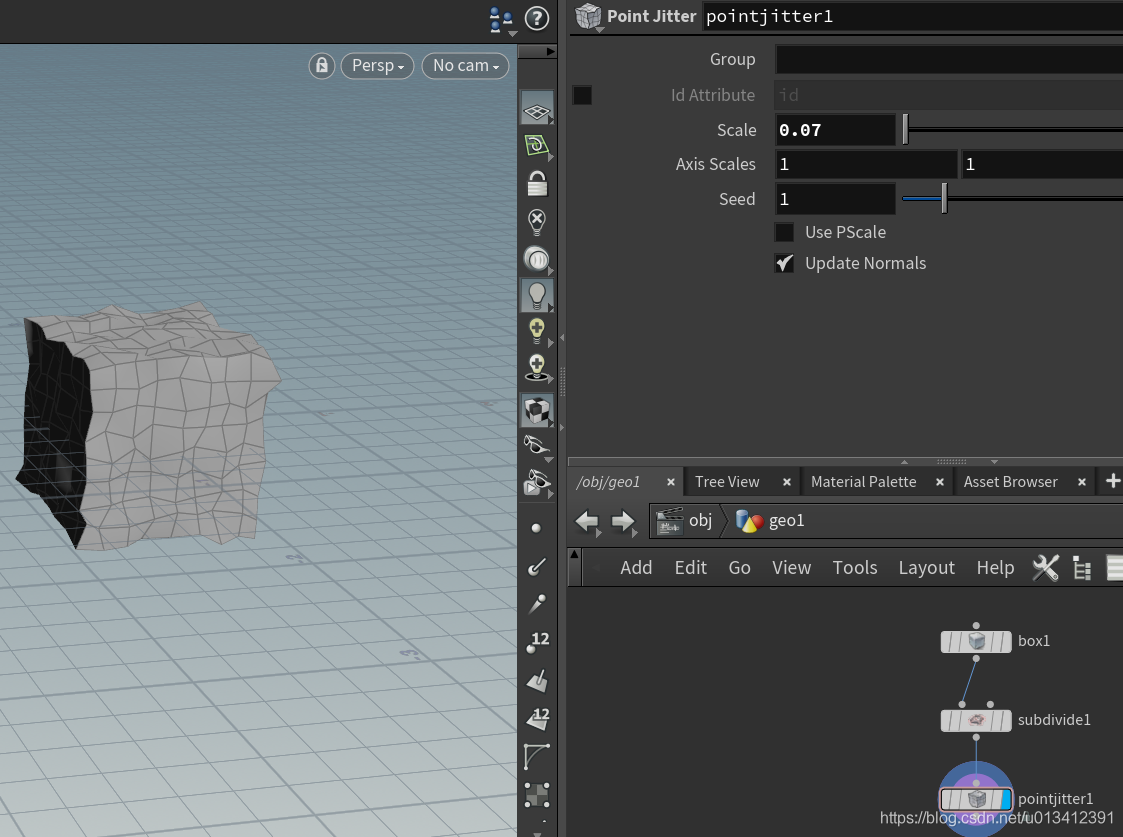Close the Material Palette tab

click(940, 483)
